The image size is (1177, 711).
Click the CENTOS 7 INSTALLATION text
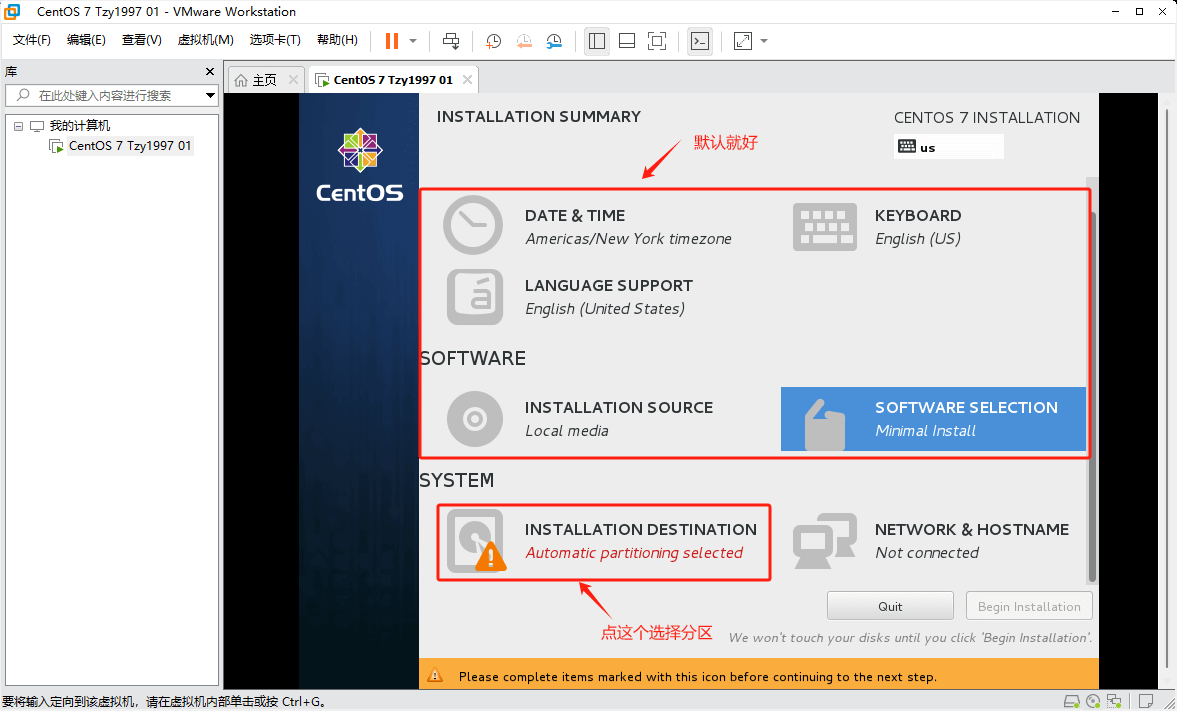pyautogui.click(x=987, y=118)
